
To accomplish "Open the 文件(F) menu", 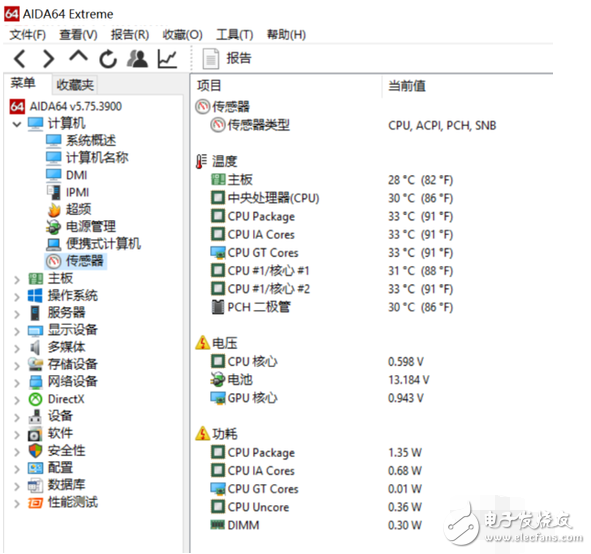I will coord(28,35).
